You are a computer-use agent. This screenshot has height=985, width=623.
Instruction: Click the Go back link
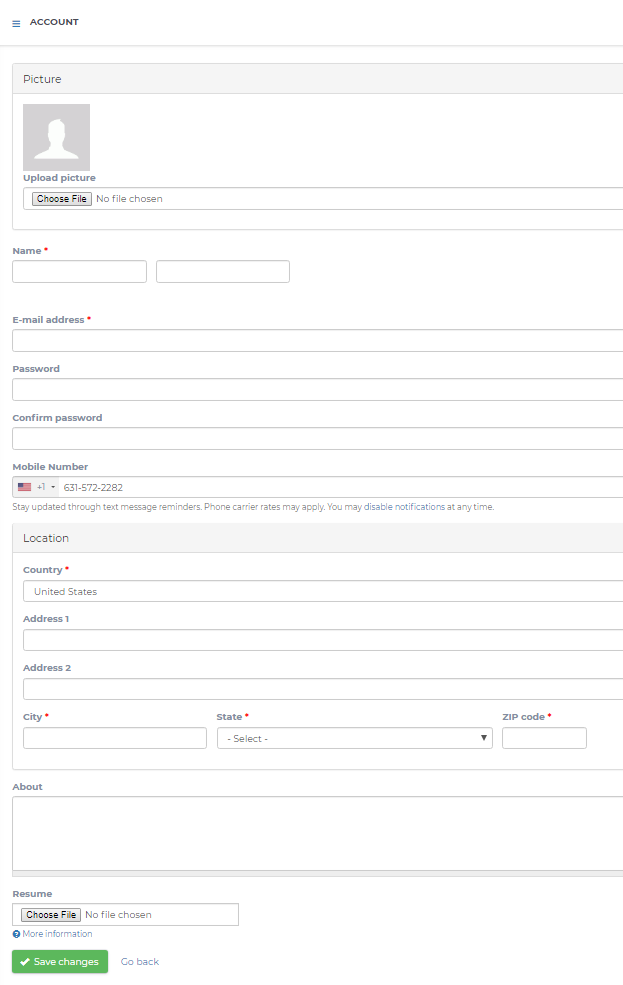point(139,961)
